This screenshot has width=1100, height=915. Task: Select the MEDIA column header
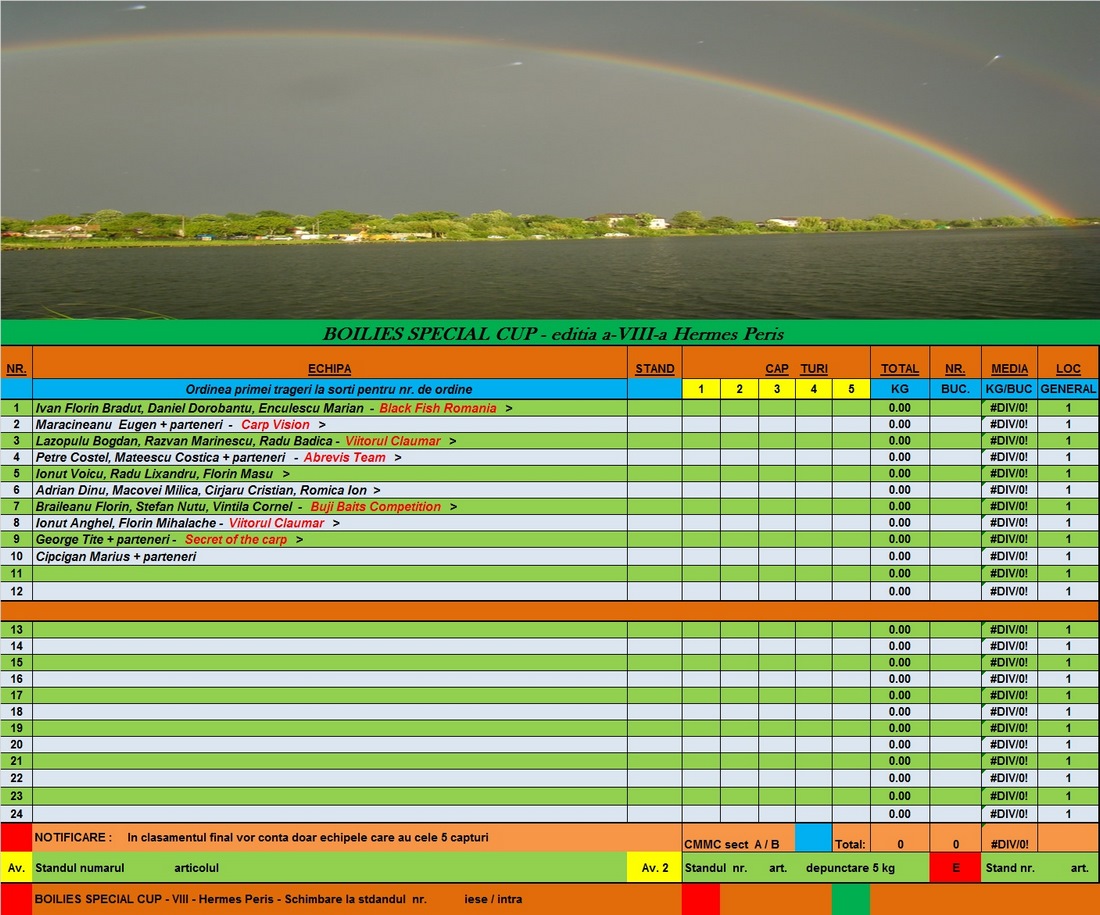[1009, 369]
